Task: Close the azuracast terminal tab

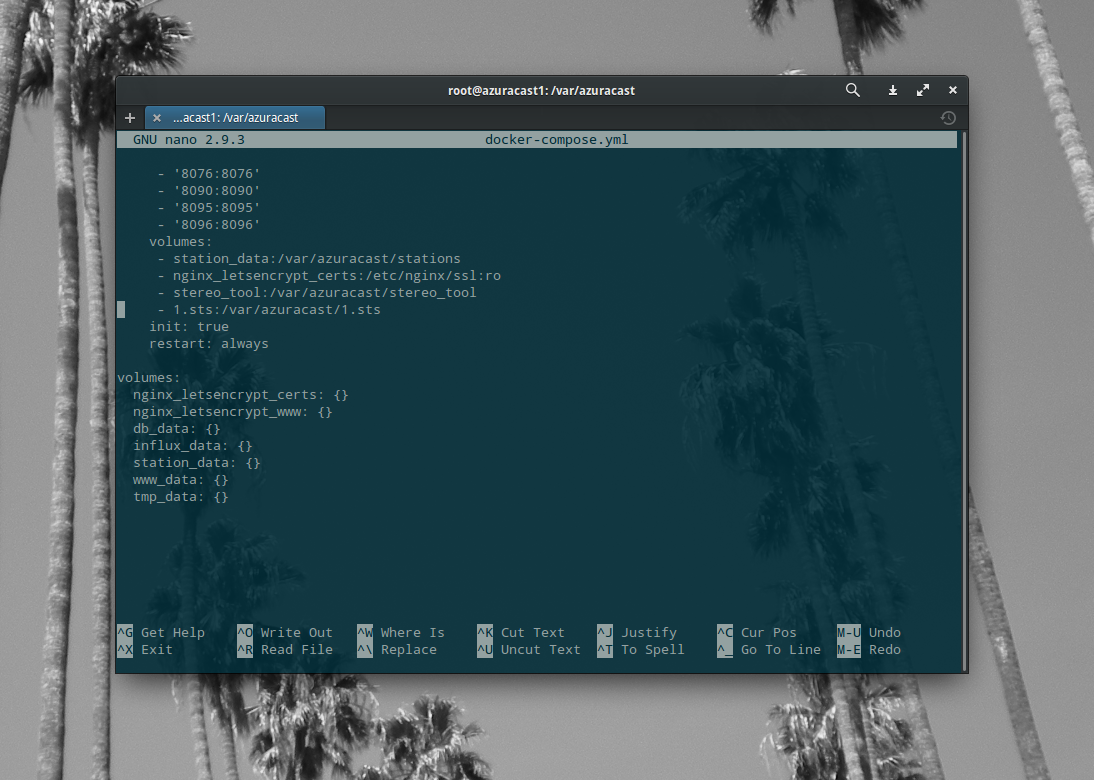Action: point(156,117)
